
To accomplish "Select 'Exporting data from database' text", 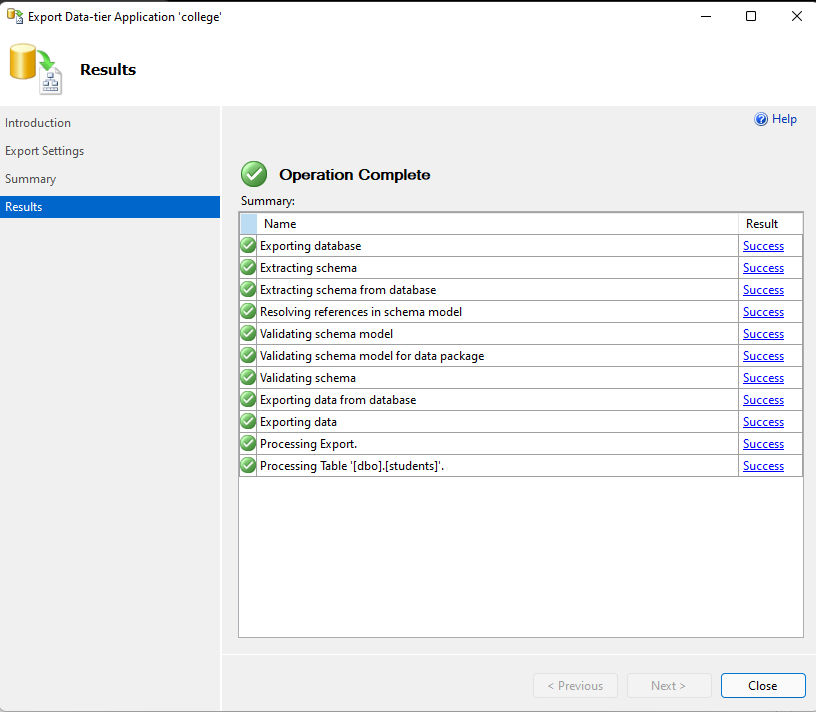I will pyautogui.click(x=338, y=400).
